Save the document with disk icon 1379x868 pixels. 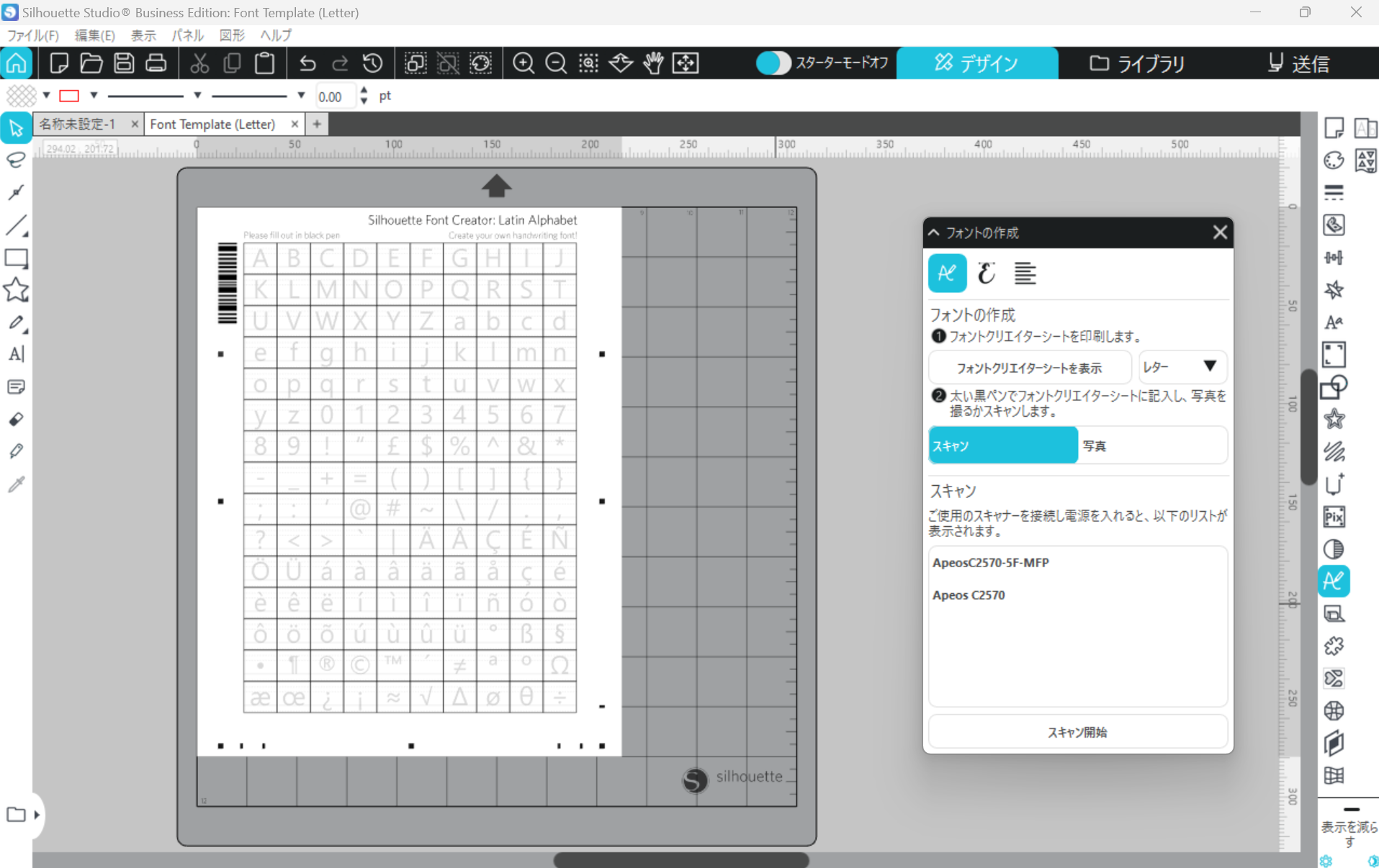pos(124,63)
